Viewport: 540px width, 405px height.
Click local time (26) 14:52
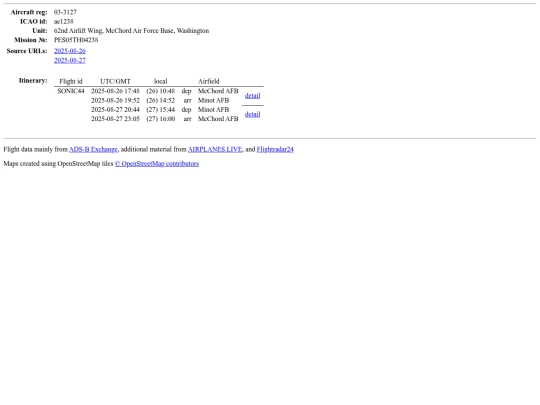click(x=160, y=101)
